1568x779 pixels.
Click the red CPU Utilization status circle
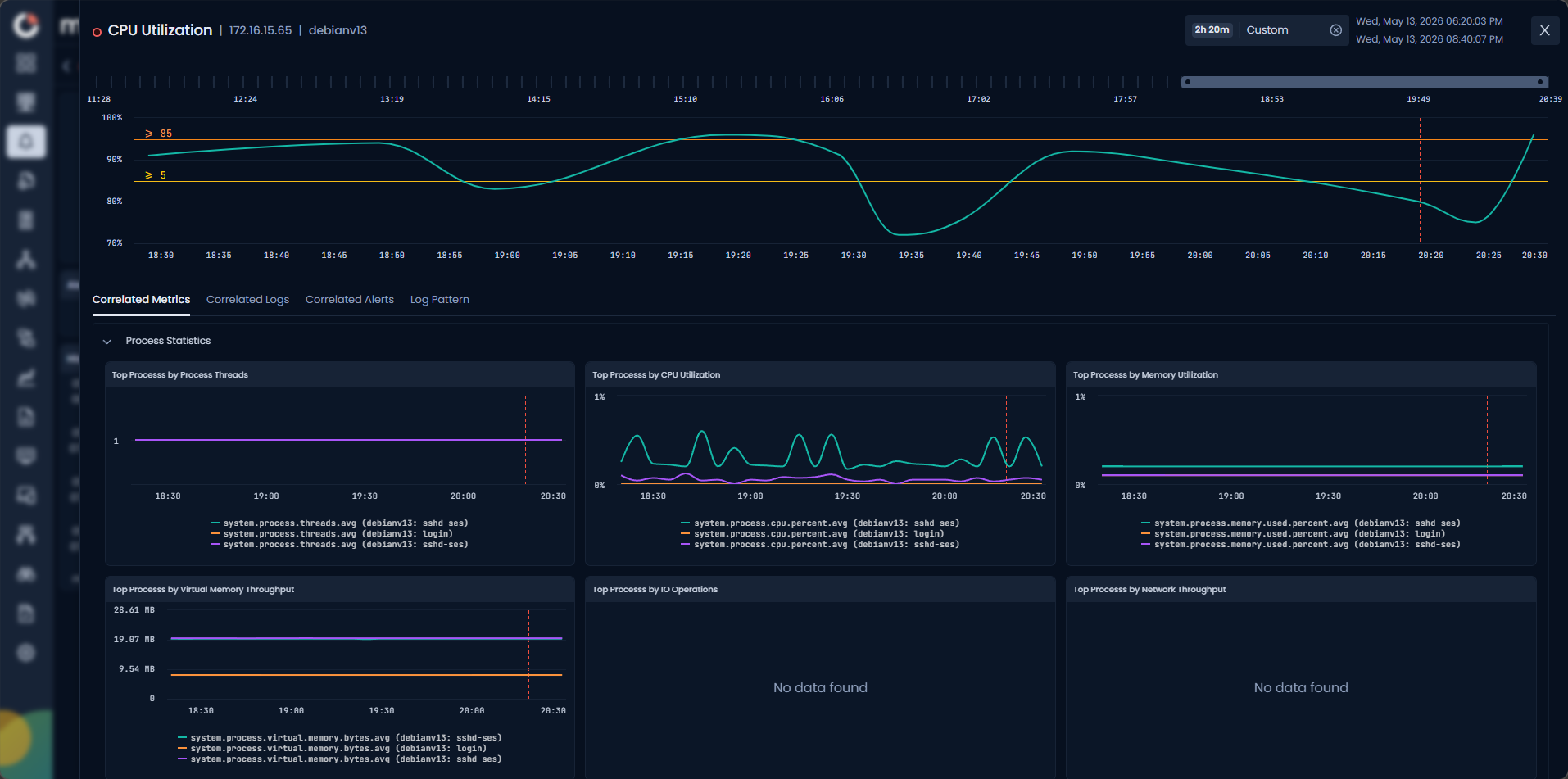(97, 32)
